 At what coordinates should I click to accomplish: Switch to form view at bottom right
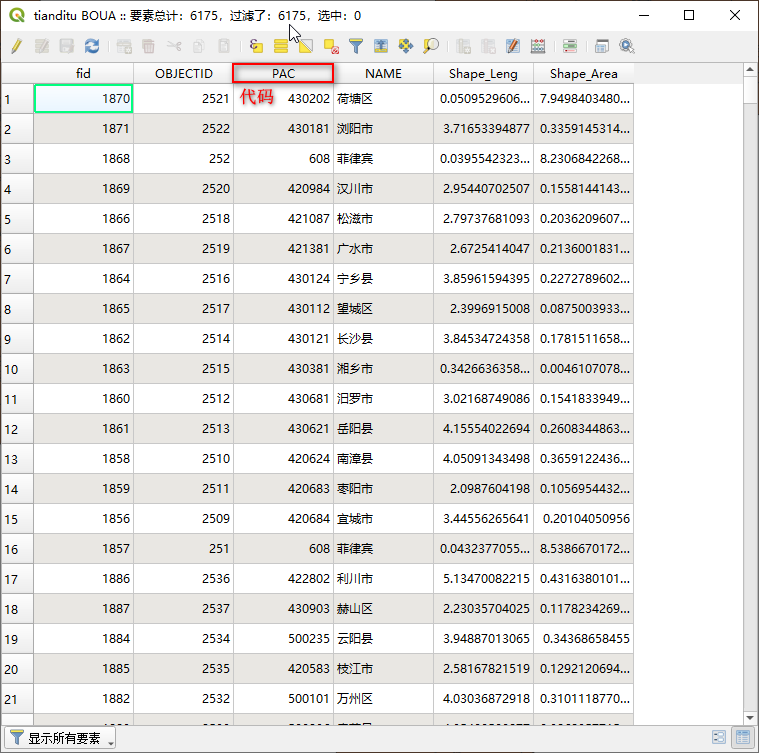(x=719, y=737)
